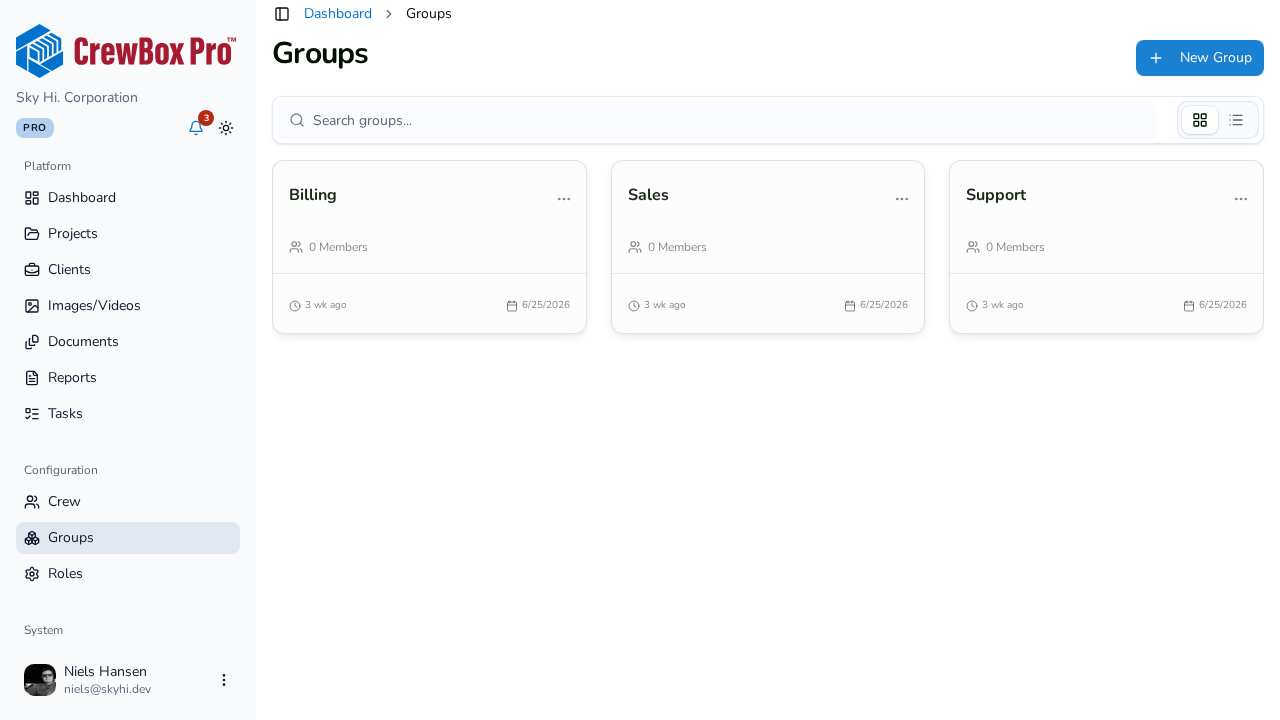Click Billing card 3 wk ago

click(326, 305)
